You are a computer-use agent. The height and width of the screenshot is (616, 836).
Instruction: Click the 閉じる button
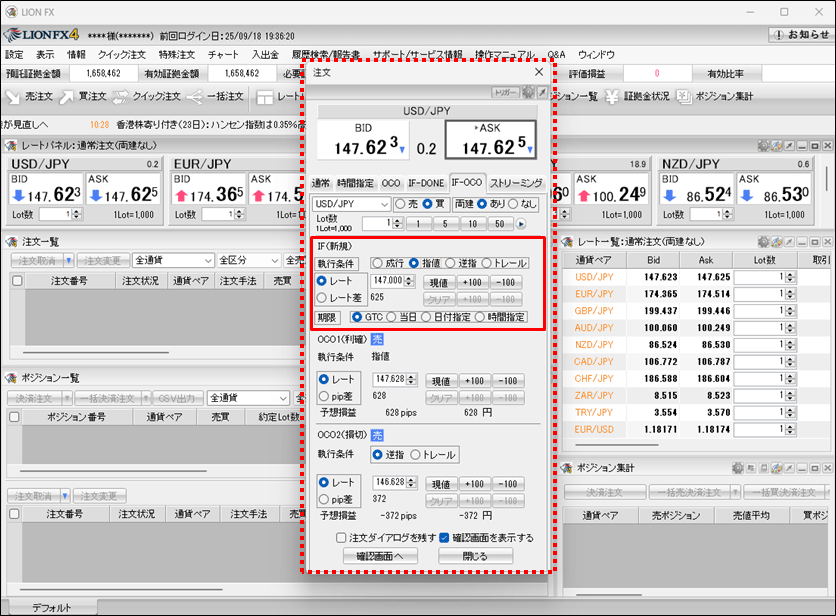click(x=475, y=555)
